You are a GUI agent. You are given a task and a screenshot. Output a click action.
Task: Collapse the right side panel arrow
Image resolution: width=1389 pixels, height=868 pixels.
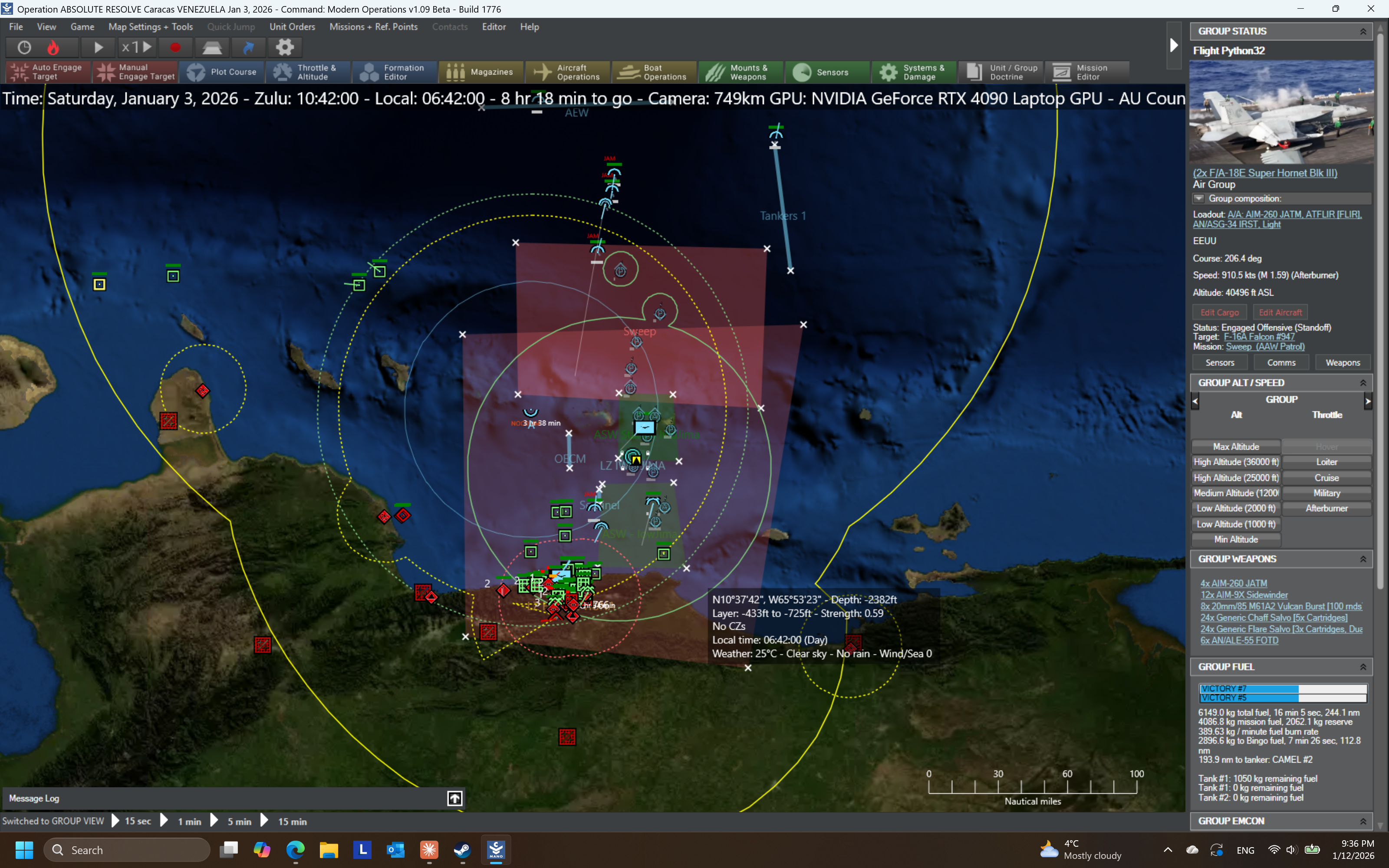[1174, 45]
